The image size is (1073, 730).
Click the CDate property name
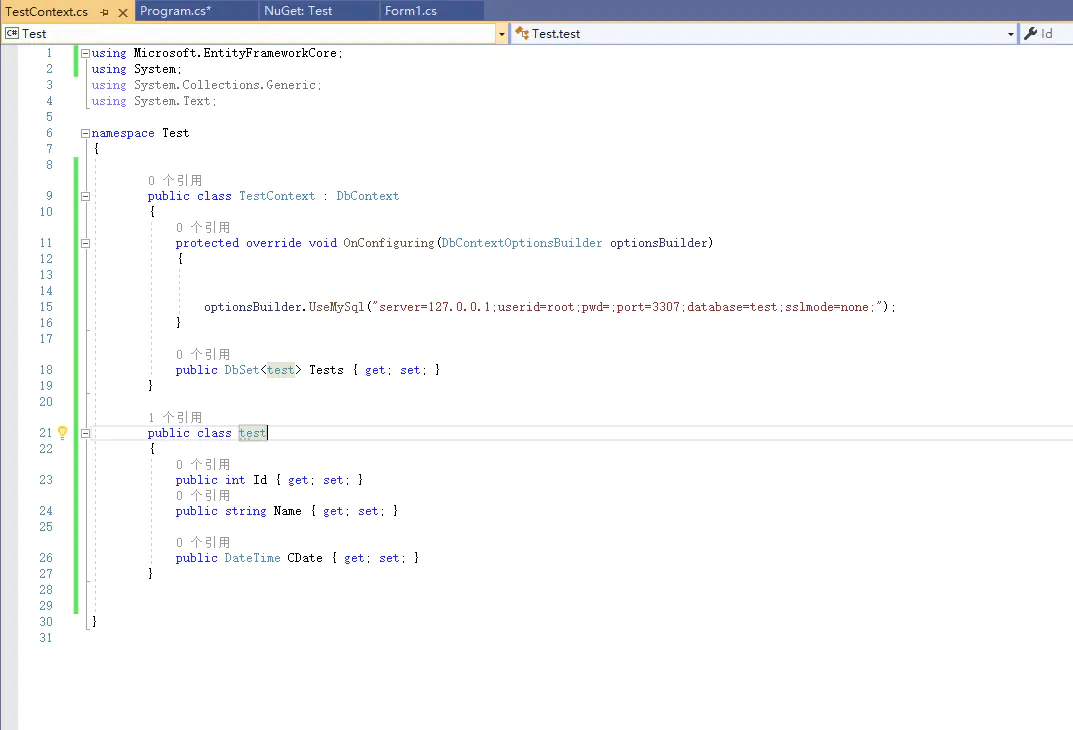click(x=305, y=558)
